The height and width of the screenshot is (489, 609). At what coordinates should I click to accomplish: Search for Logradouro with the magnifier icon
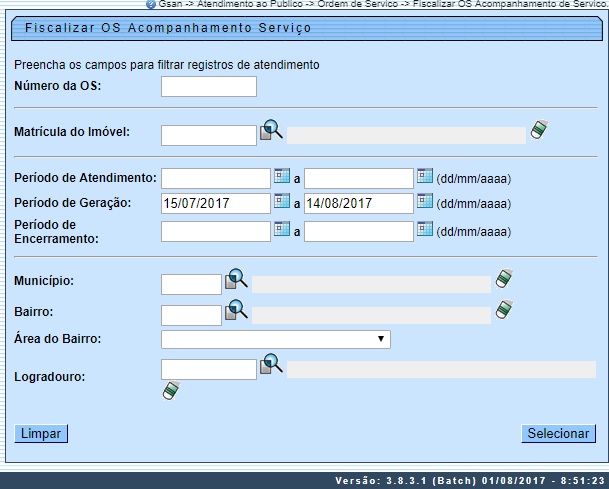click(x=271, y=364)
